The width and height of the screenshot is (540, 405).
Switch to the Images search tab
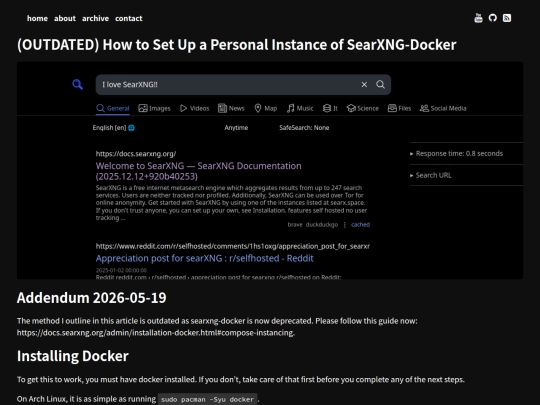154,108
